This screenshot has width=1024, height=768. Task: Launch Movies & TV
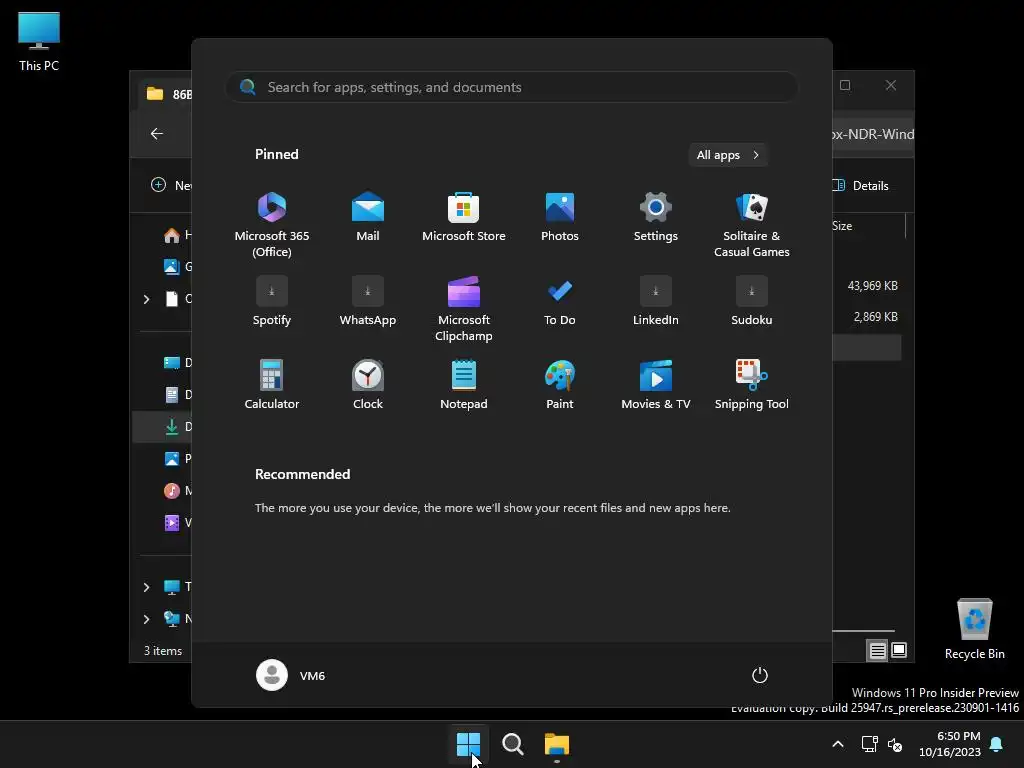coord(656,385)
